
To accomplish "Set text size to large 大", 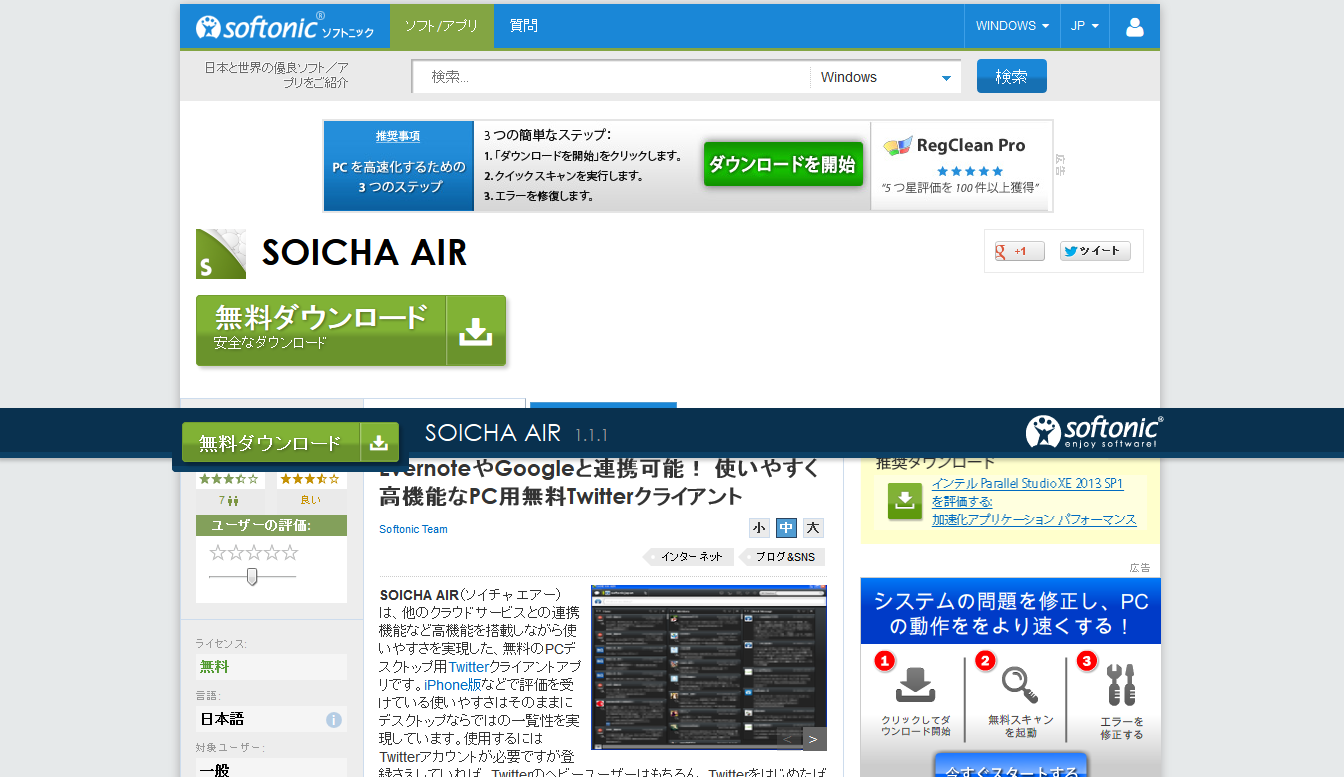I will pos(813,528).
